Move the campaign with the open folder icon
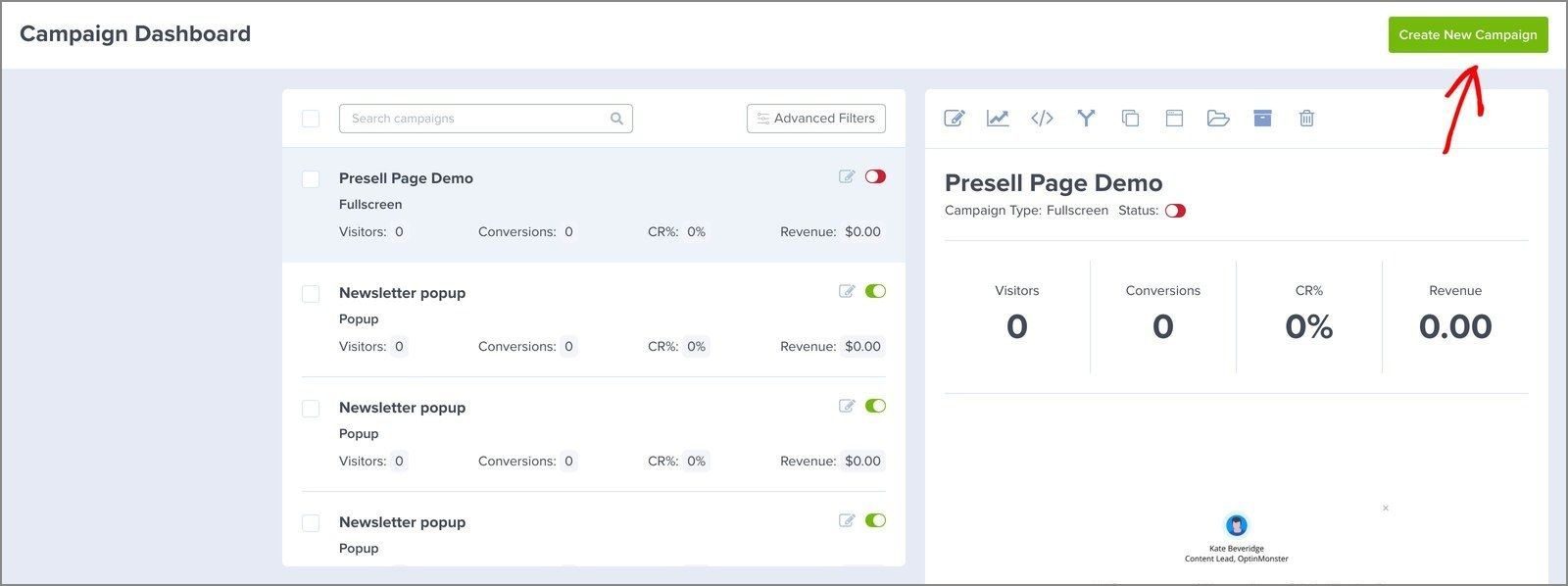The height and width of the screenshot is (586, 1568). 1218,119
